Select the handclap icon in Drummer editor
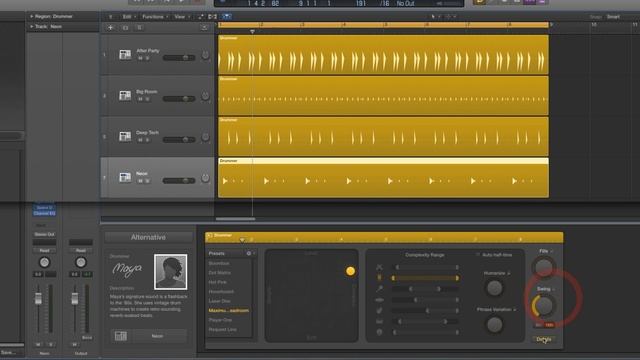 (379, 311)
